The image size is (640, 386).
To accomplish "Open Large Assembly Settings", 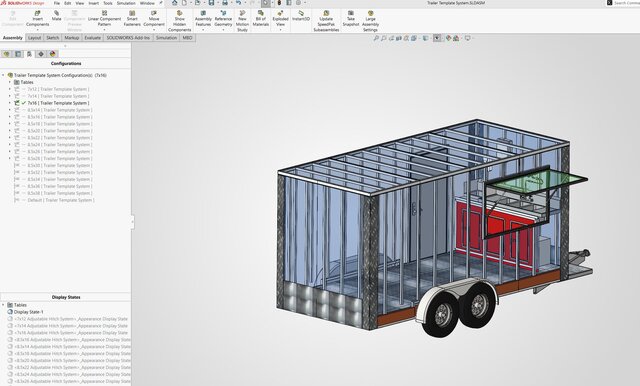I will pyautogui.click(x=370, y=21).
